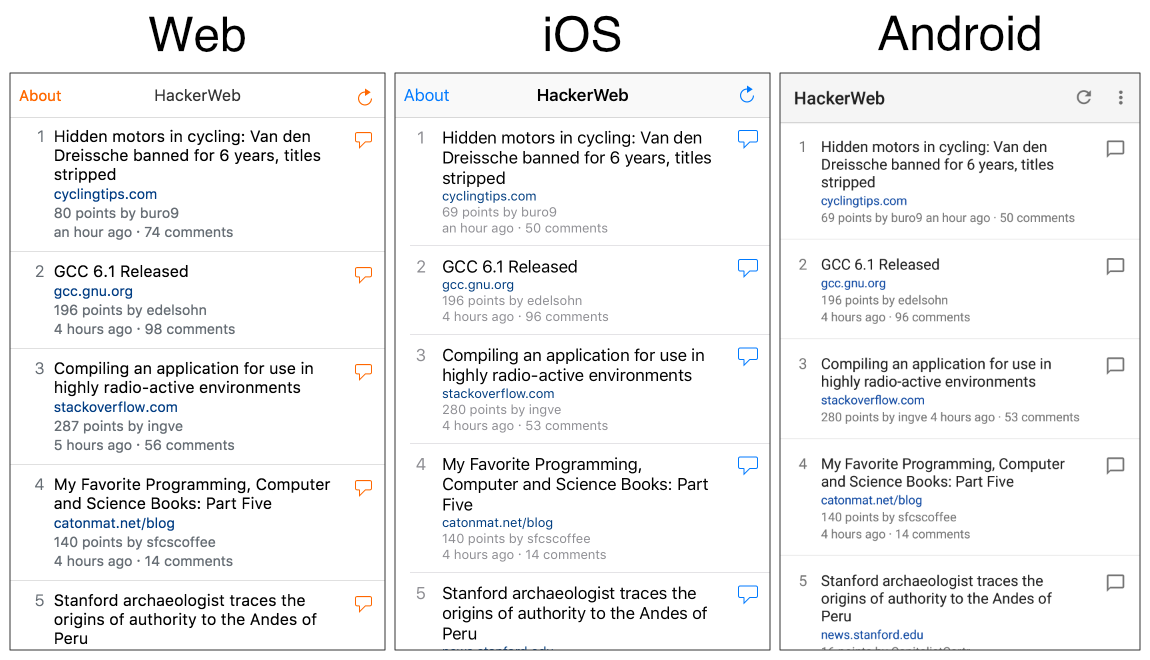Open comments for GCC 6.1 in Android panel

tap(1115, 267)
